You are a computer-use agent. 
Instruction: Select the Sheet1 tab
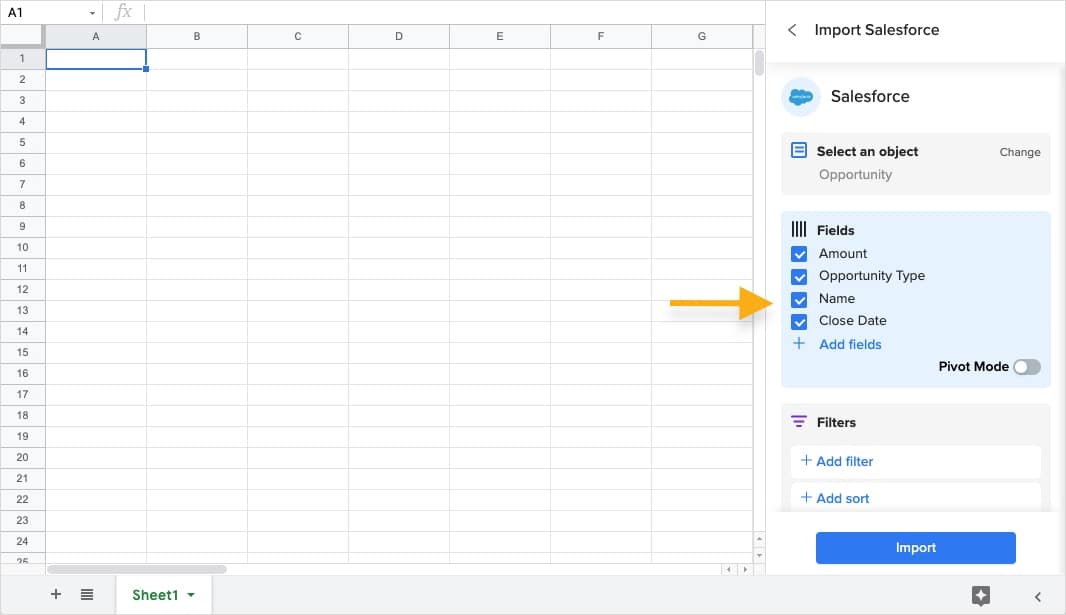click(154, 595)
